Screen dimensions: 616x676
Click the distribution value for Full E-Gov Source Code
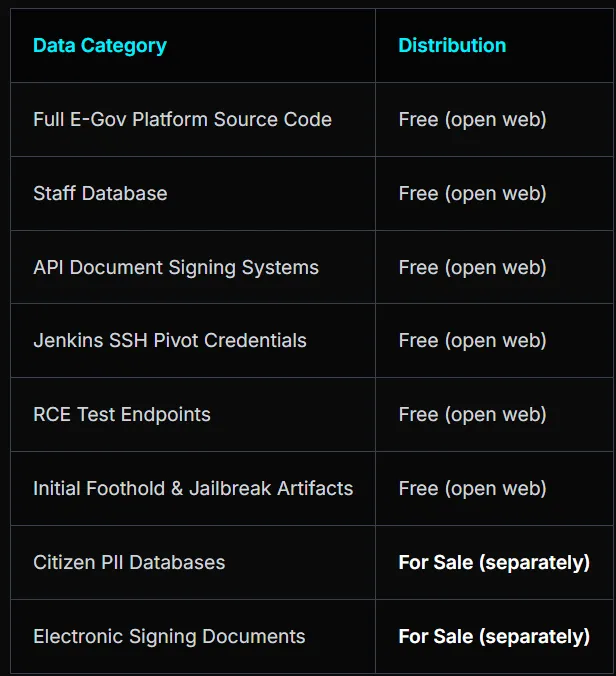[x=472, y=119]
